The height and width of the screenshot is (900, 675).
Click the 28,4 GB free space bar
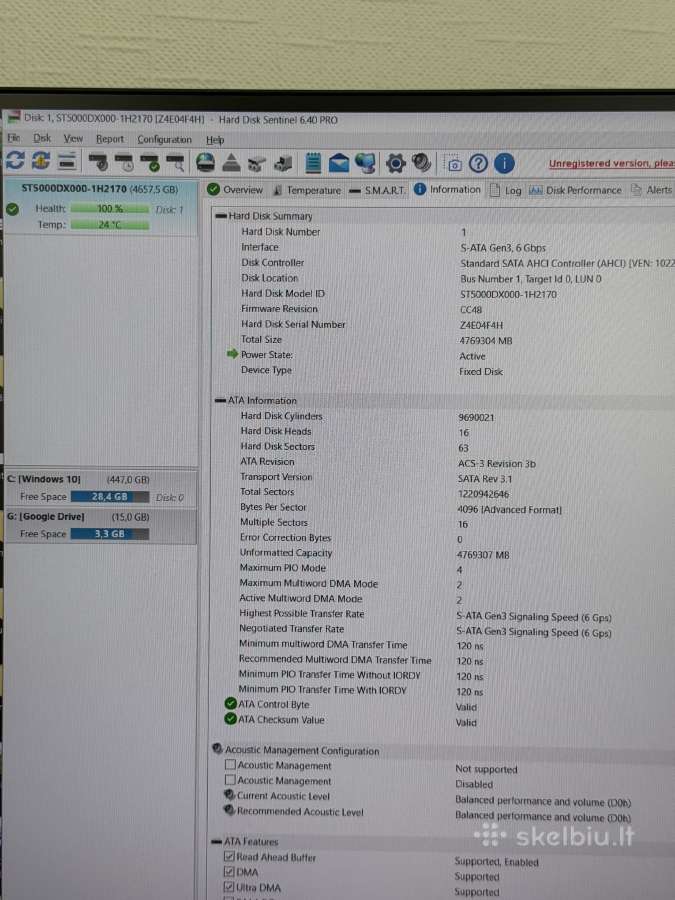(110, 496)
